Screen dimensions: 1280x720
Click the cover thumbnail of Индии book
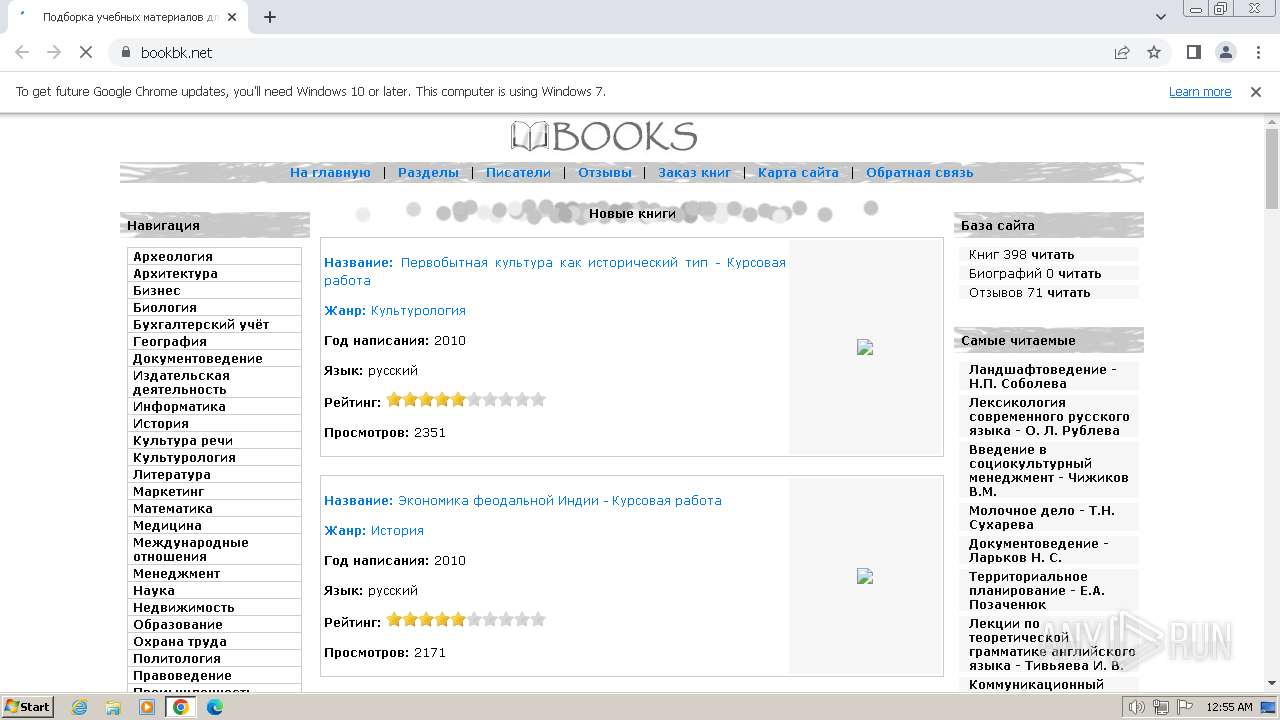[x=865, y=576]
